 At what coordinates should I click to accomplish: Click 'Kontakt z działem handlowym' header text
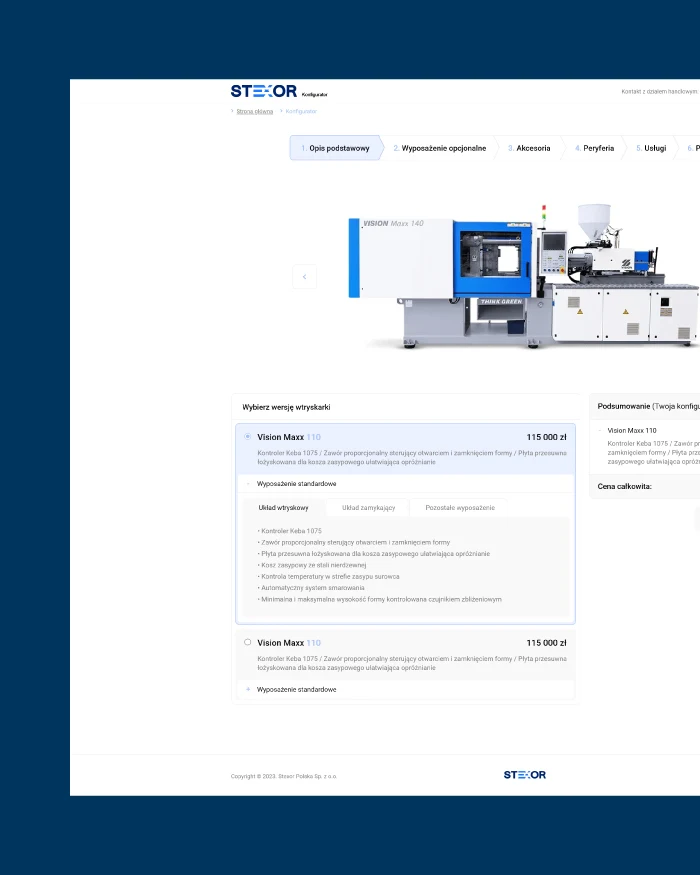(660, 92)
